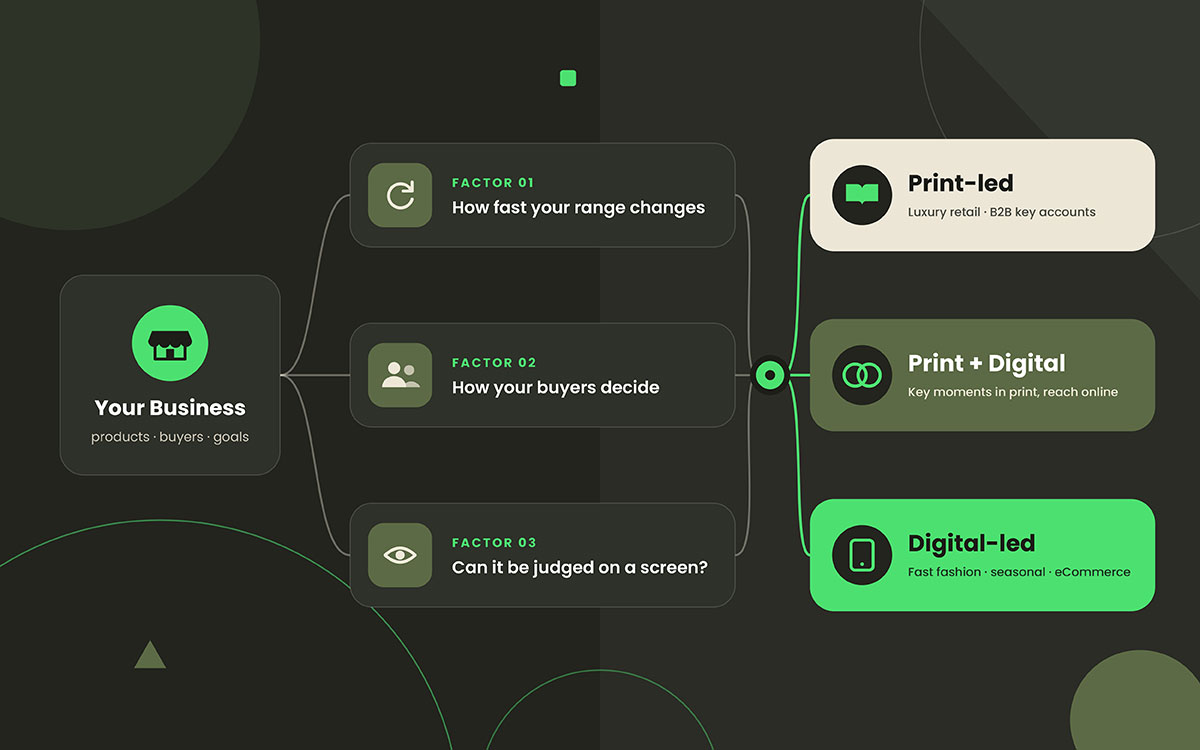This screenshot has width=1200, height=750.
Task: Select the Print-led outcome card
Action: (982, 195)
